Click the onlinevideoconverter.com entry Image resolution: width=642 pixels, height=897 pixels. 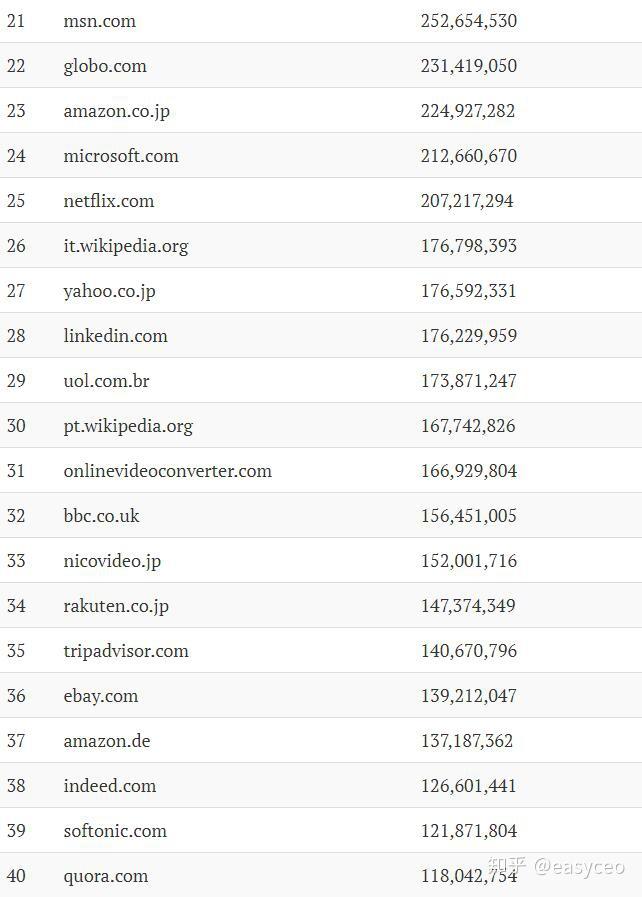tap(167, 471)
